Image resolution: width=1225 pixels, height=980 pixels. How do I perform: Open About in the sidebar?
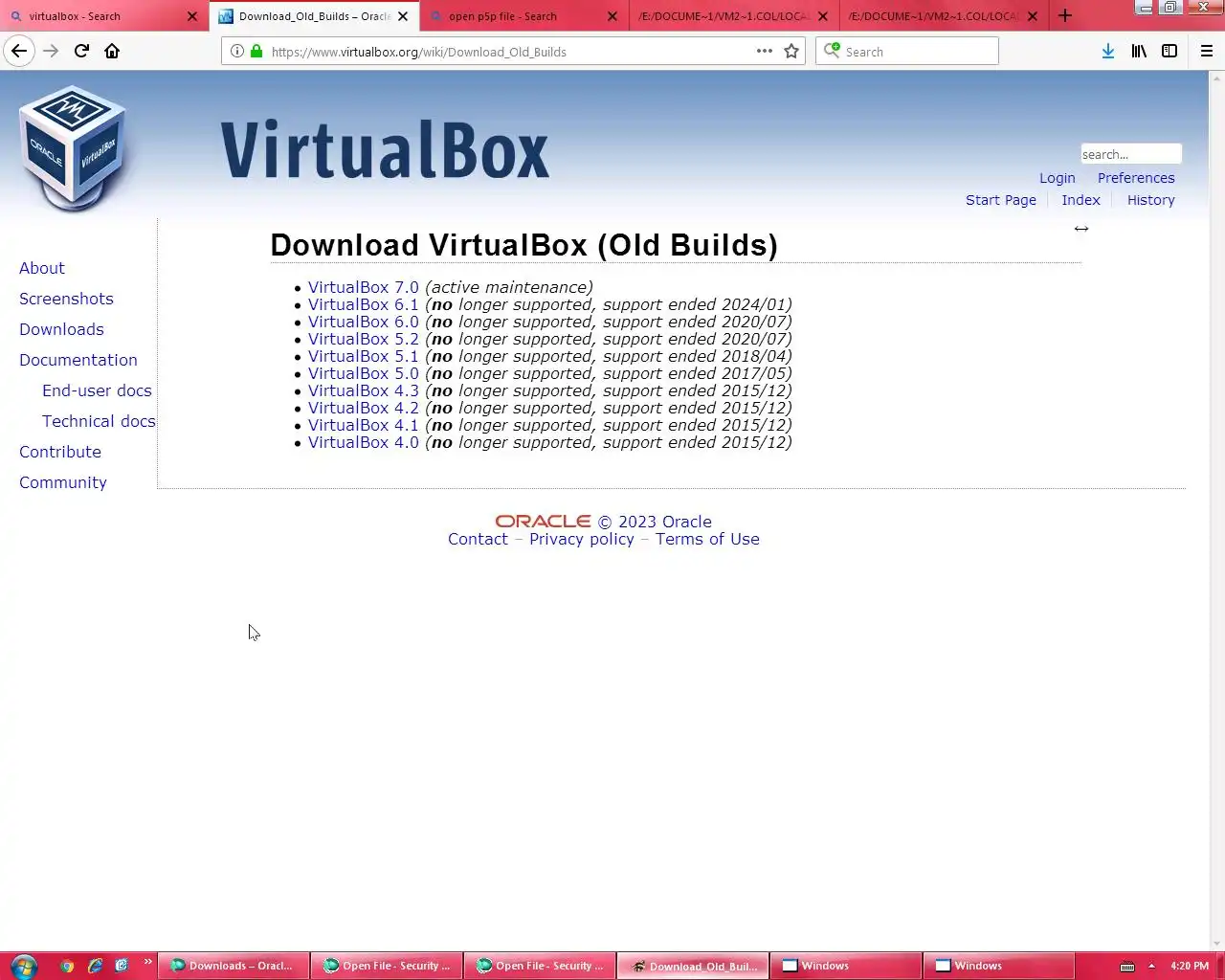(x=42, y=268)
